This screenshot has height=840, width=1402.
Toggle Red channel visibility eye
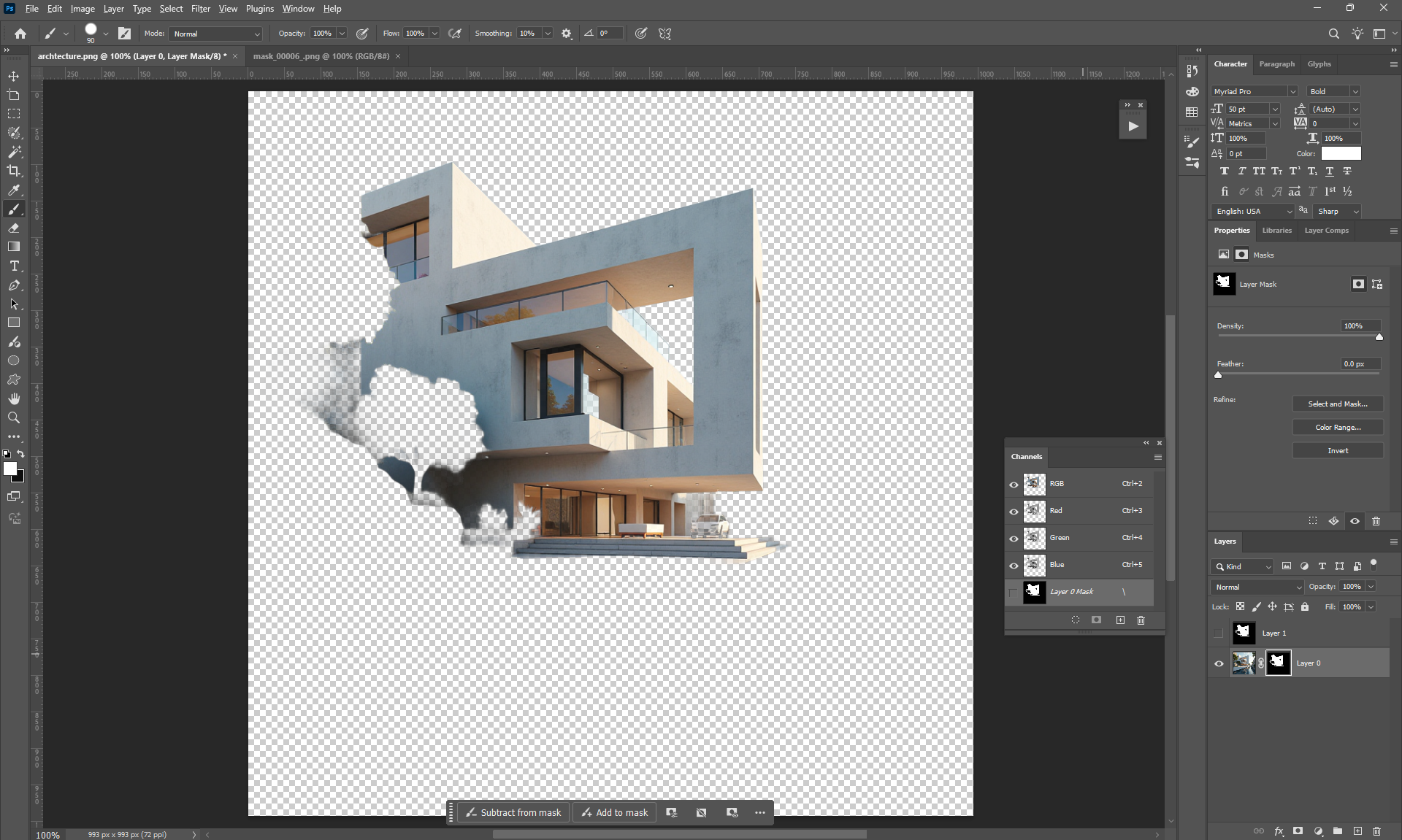pyautogui.click(x=1014, y=511)
